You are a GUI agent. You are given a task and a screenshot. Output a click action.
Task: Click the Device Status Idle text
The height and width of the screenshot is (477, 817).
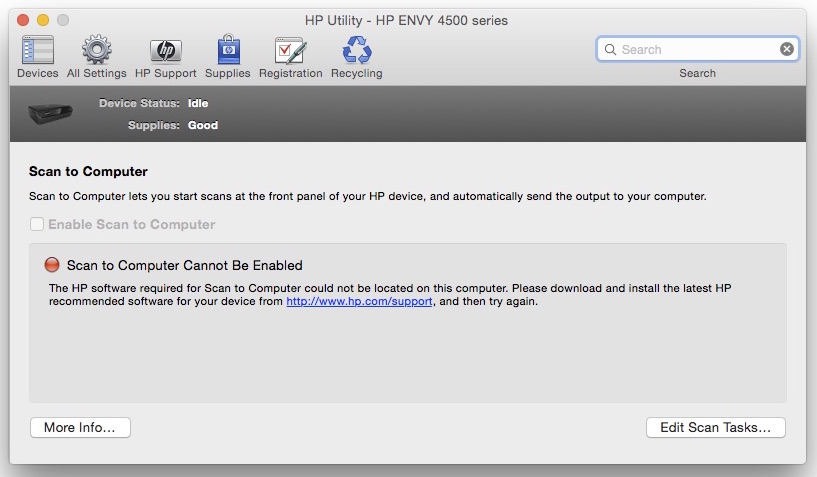[x=198, y=103]
